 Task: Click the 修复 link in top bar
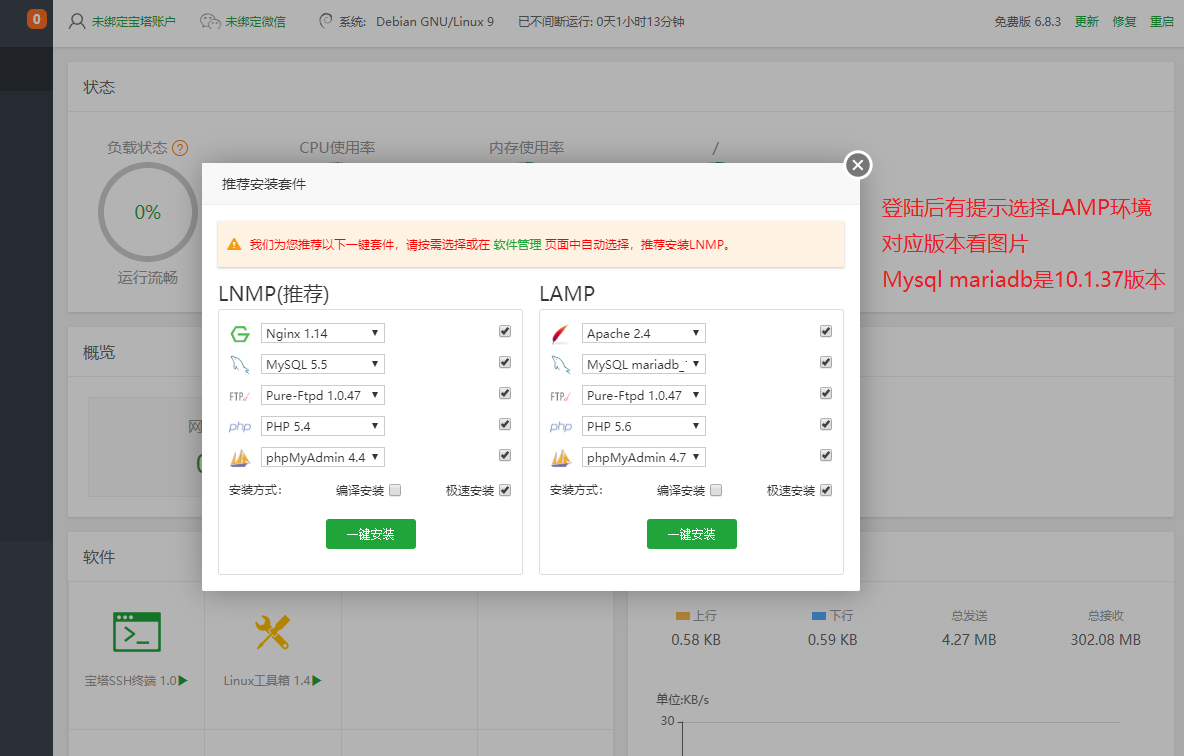(1124, 21)
